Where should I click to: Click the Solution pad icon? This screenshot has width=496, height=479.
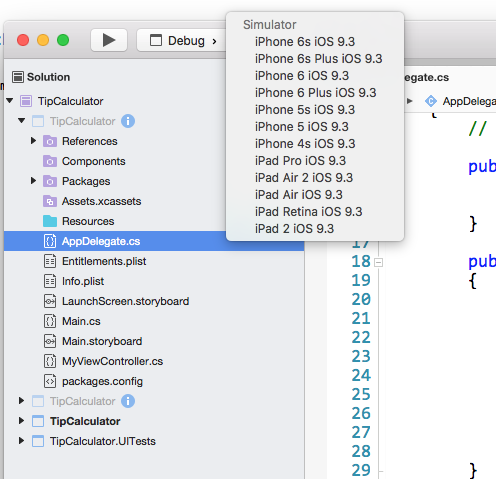coord(18,77)
